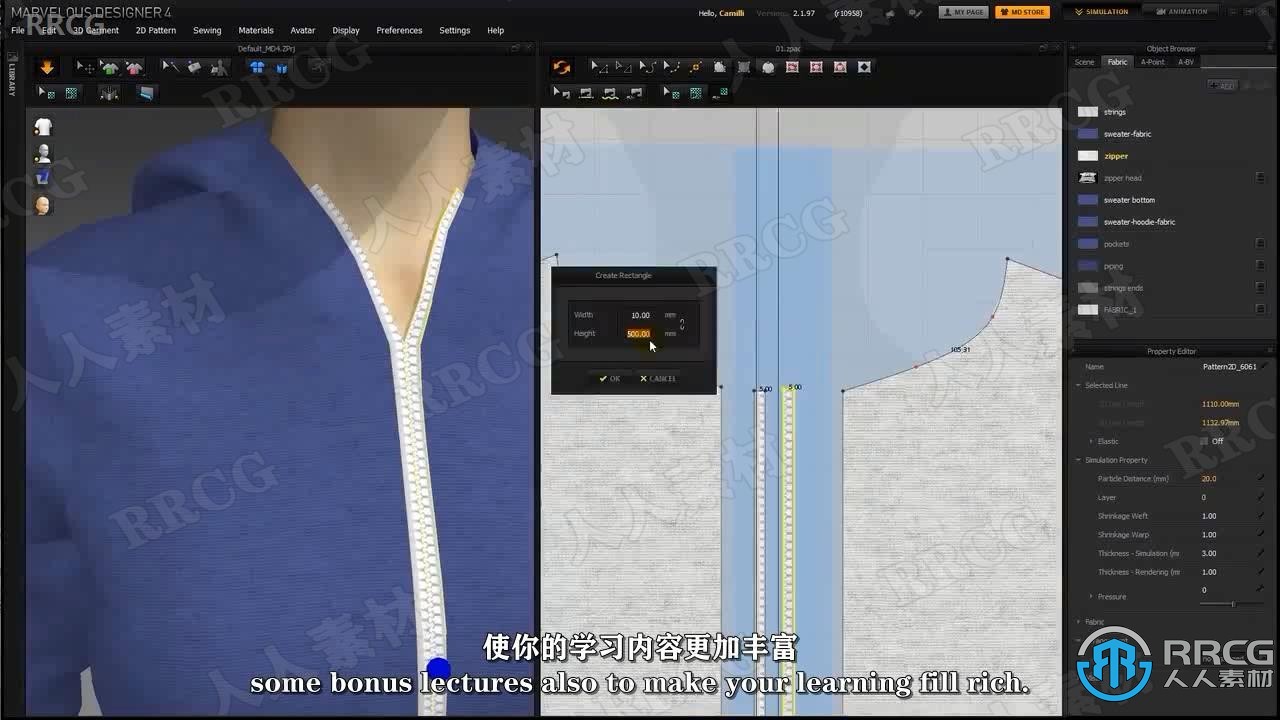This screenshot has width=1280, height=720.
Task: Click the avatar display icon in 3D view
Action: (x=43, y=153)
